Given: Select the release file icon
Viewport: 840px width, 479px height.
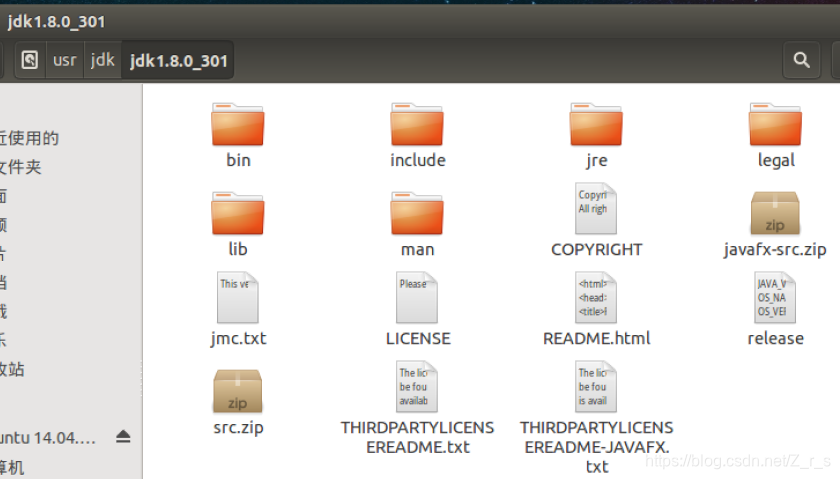Looking at the screenshot, I should [x=775, y=297].
